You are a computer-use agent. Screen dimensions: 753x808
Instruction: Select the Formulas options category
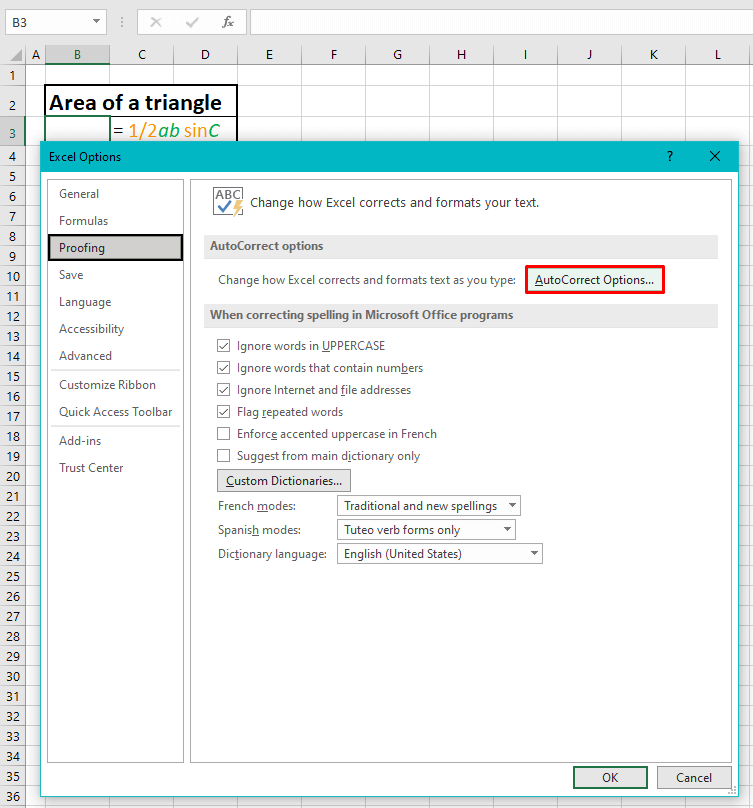(x=115, y=221)
